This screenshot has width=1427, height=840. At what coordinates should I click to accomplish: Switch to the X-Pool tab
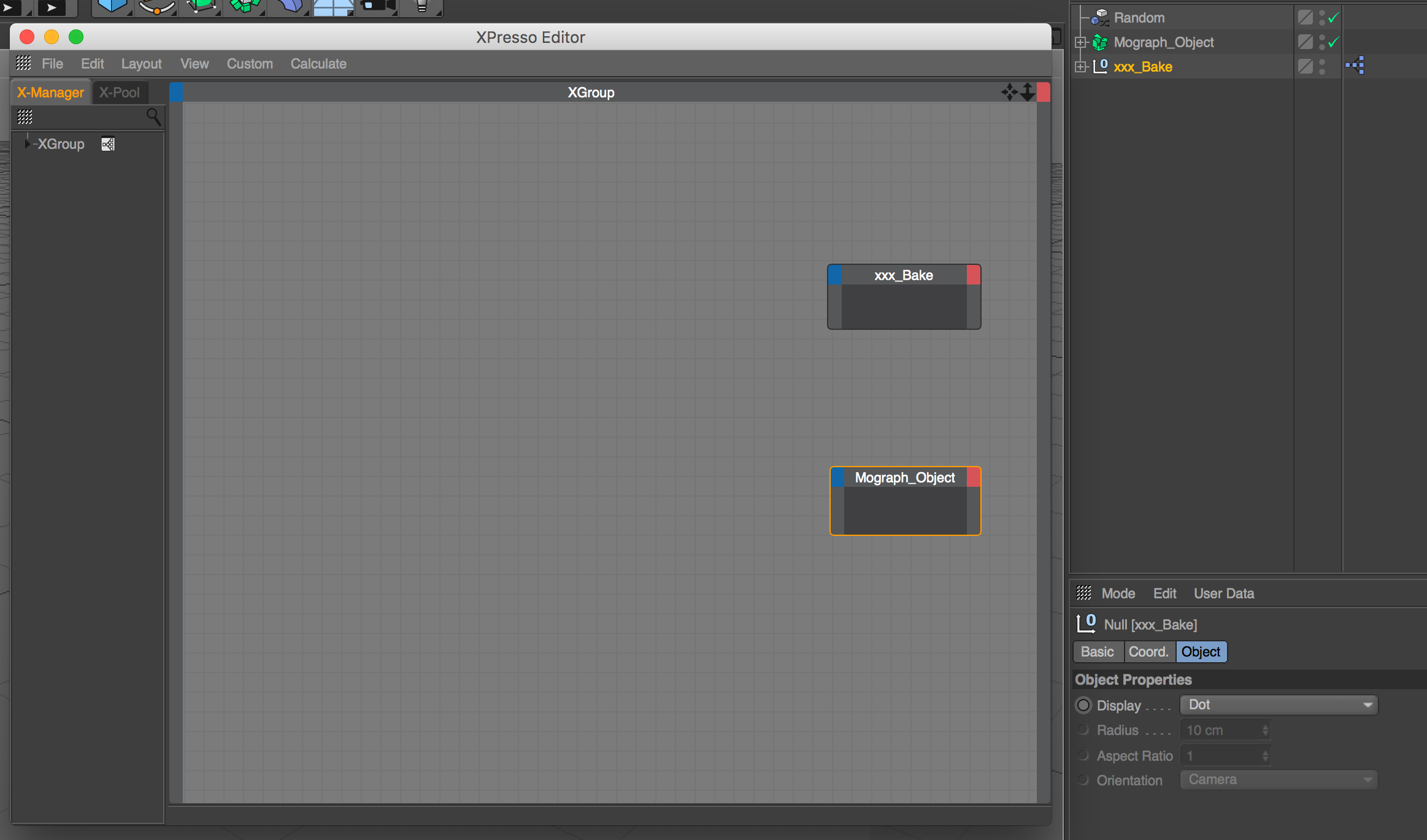[120, 93]
